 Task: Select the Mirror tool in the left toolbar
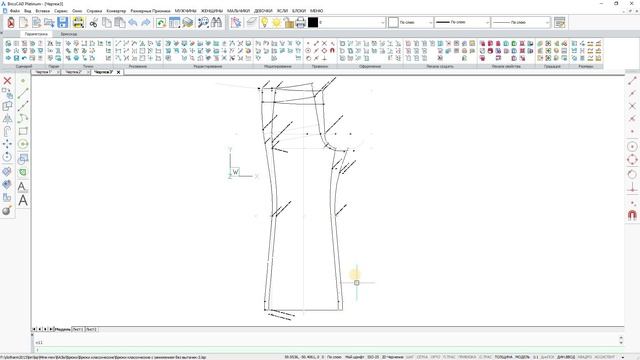tap(7, 119)
